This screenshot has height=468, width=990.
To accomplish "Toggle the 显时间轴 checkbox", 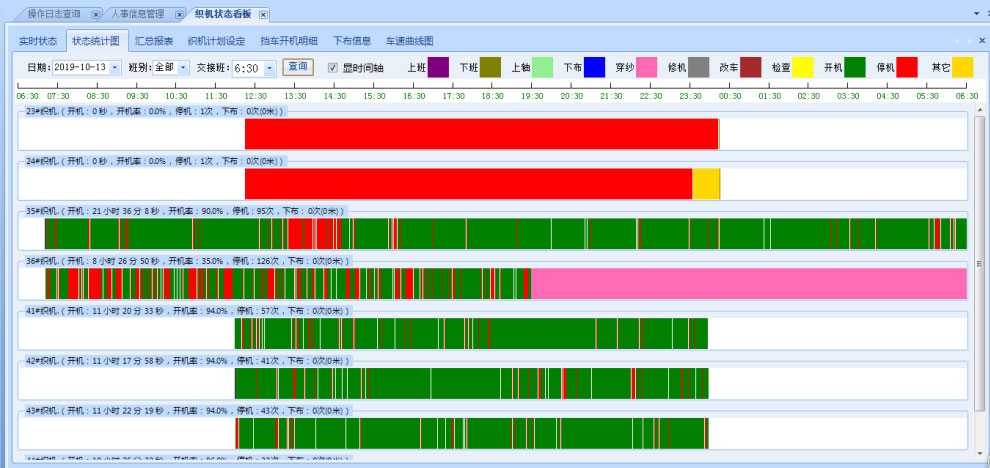I will click(333, 68).
